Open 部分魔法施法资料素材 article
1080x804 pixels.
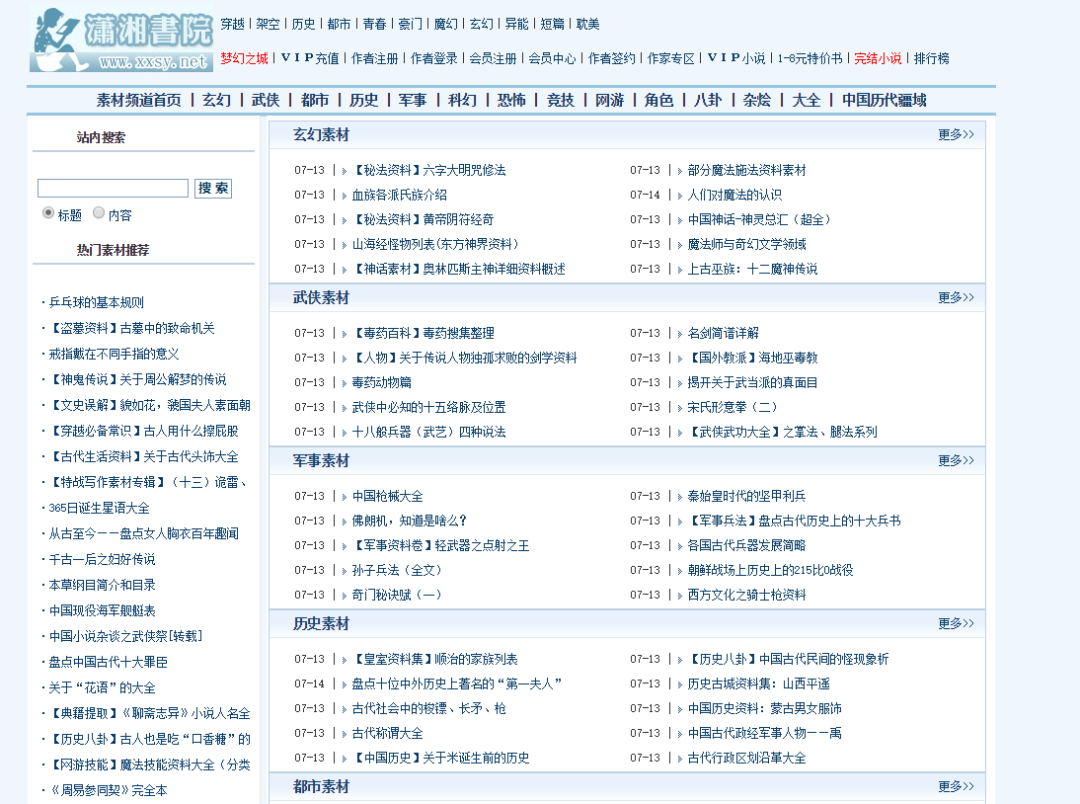click(747, 170)
